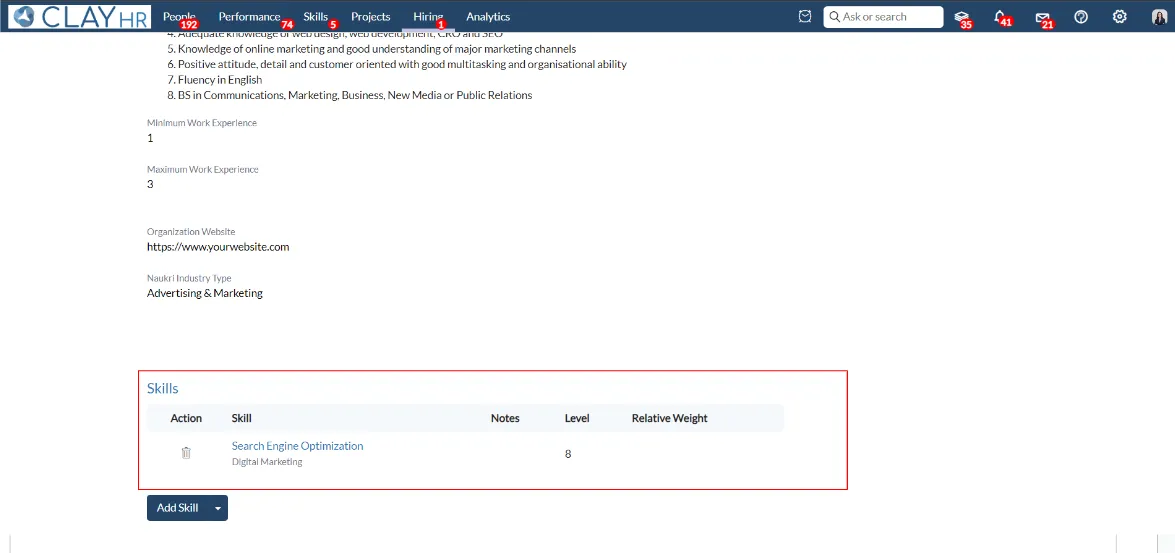Open the Search Engine Optimization link
Screen dimensions: 1175x553
pyautogui.click(x=297, y=446)
